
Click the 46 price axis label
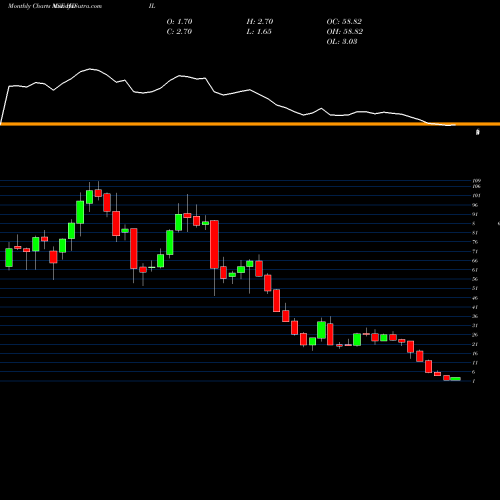(x=475, y=298)
